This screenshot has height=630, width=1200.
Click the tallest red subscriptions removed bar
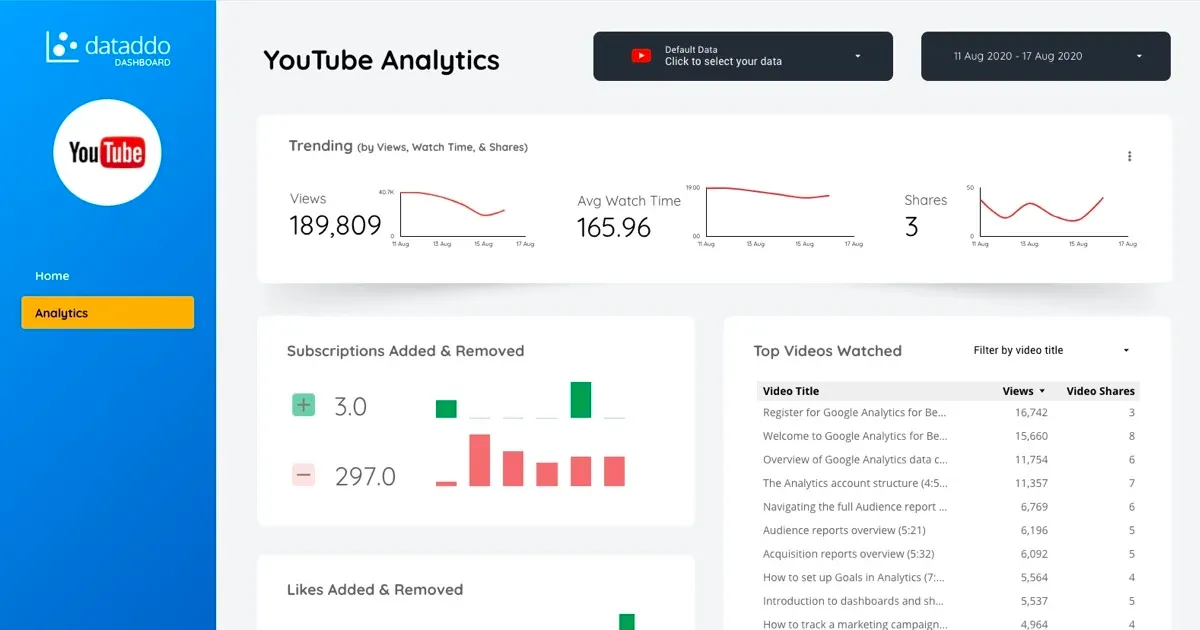click(480, 460)
